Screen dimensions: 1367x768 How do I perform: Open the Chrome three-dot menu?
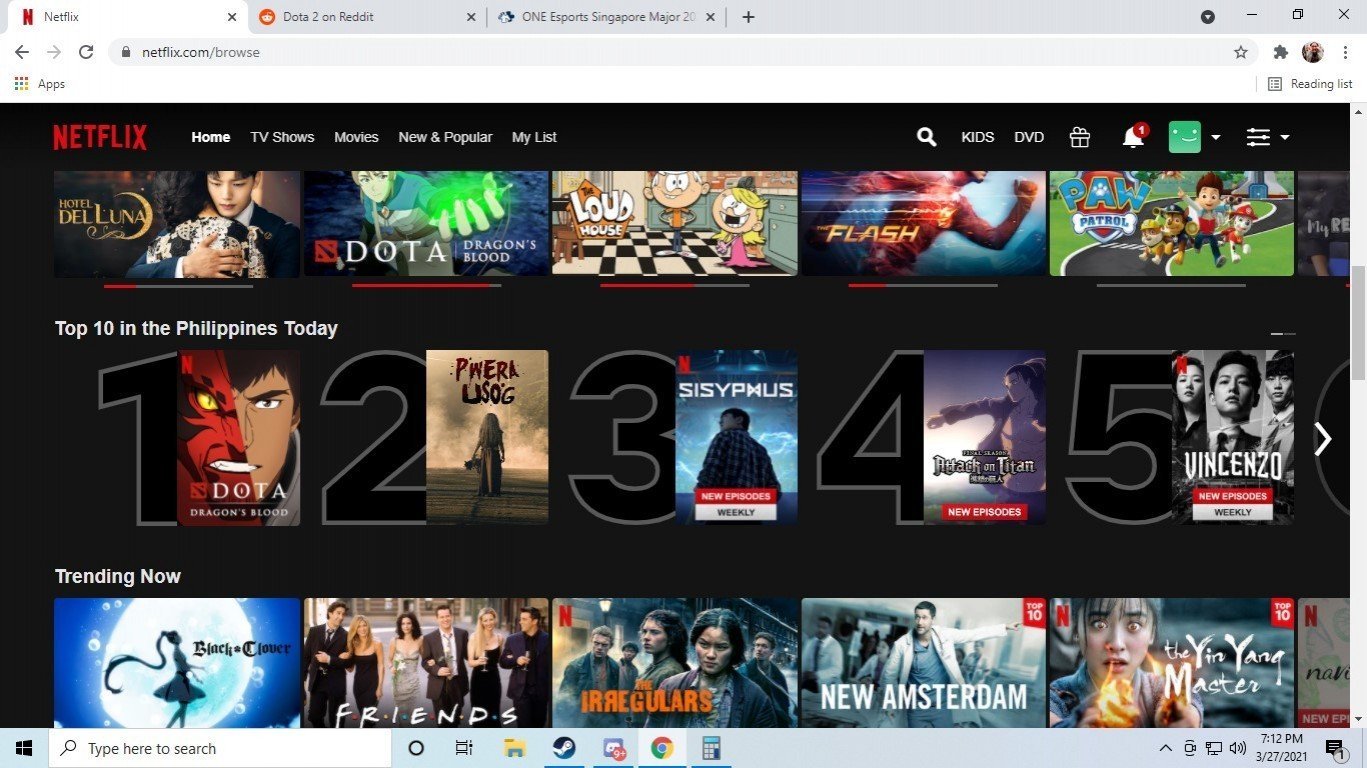pos(1345,52)
